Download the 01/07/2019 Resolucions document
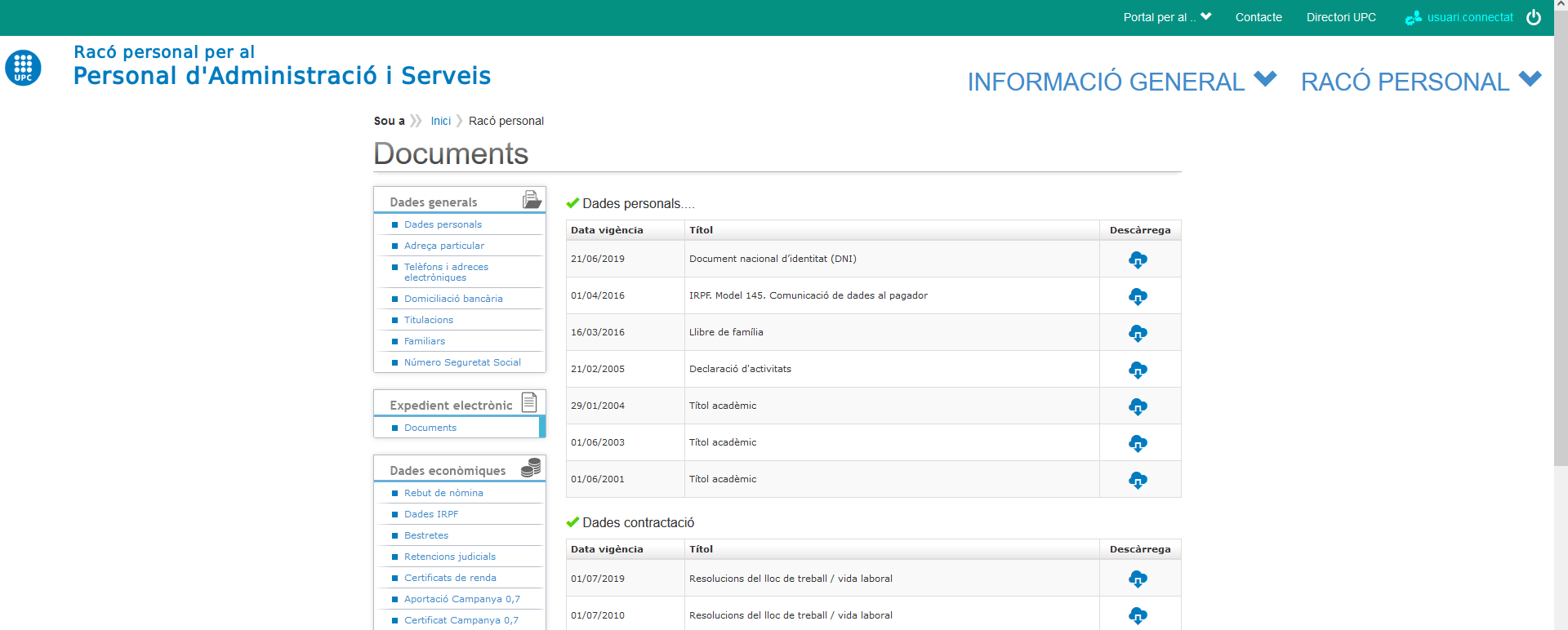The height and width of the screenshot is (630, 1568). tap(1138, 579)
